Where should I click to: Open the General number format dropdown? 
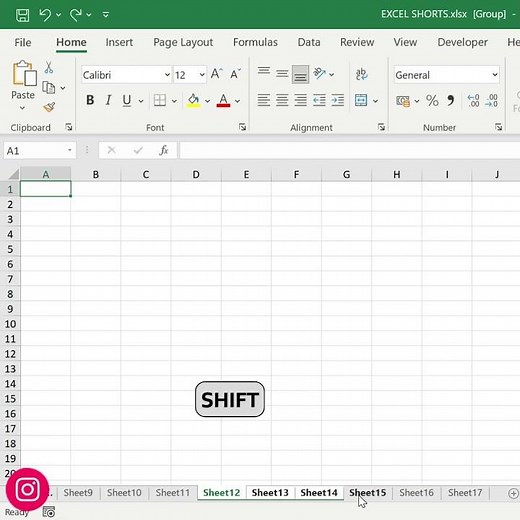click(495, 75)
